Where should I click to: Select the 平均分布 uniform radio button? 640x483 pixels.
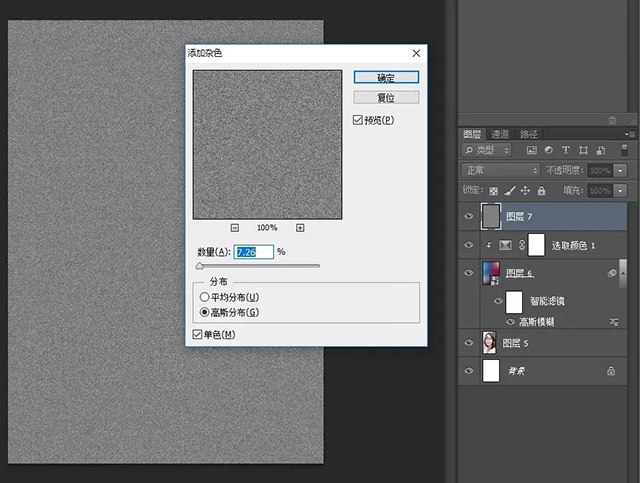pos(205,297)
